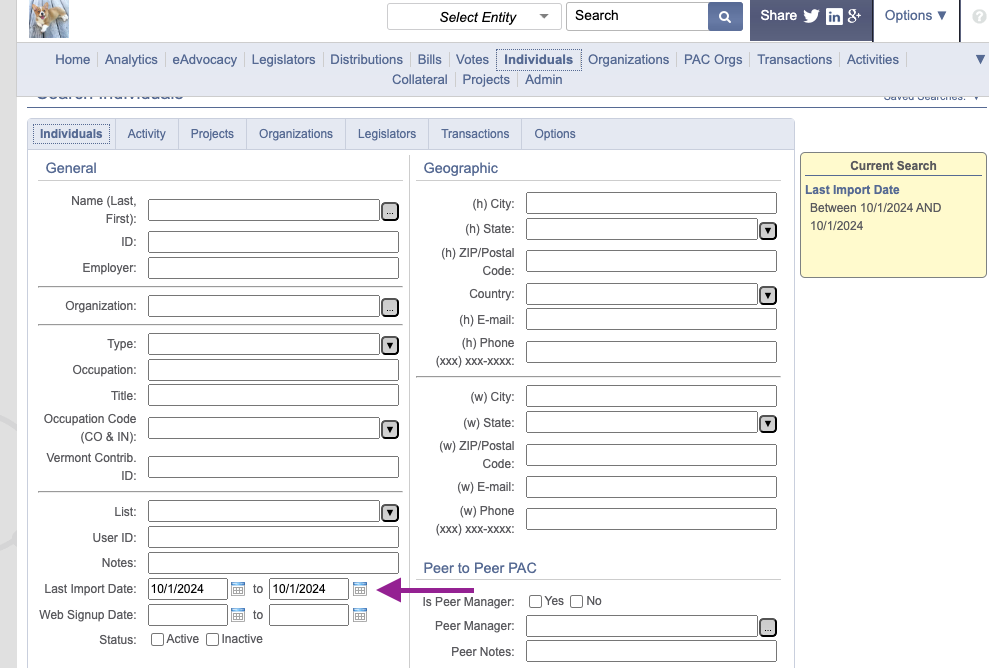The height and width of the screenshot is (668, 989).
Task: Tick Yes for Is Peer Manager
Action: (535, 601)
